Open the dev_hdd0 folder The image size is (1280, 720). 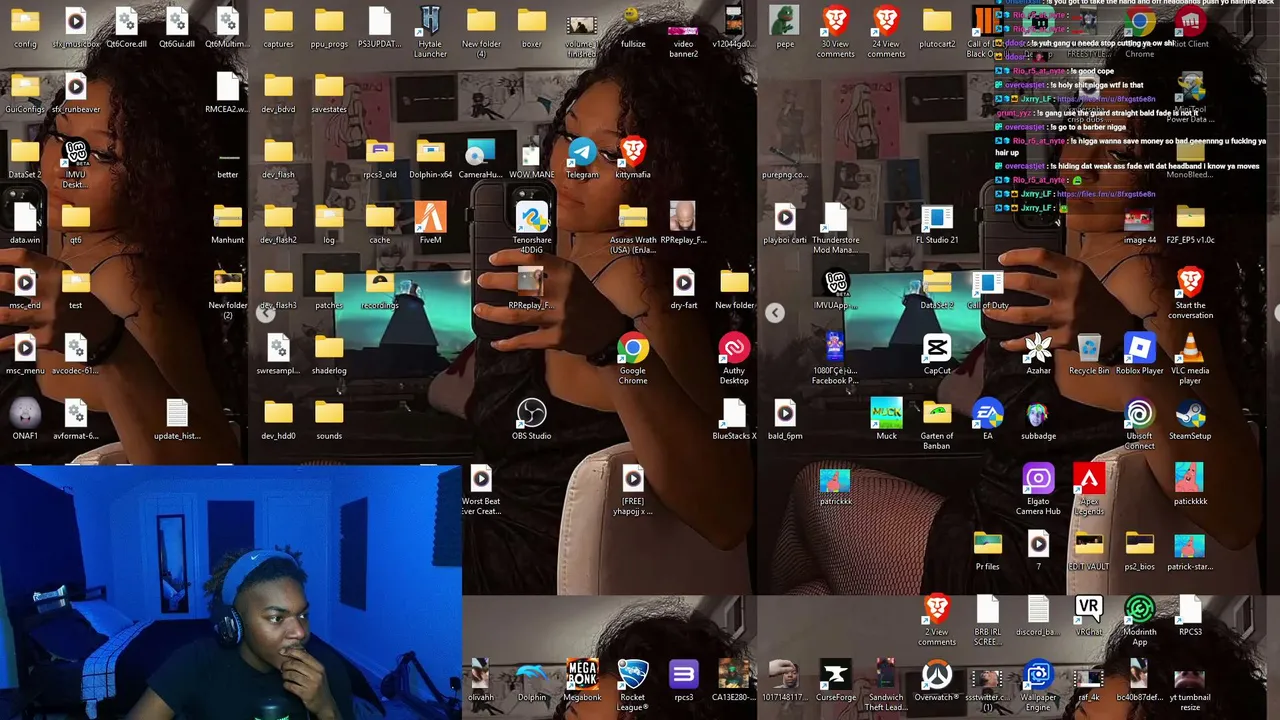pyautogui.click(x=278, y=413)
